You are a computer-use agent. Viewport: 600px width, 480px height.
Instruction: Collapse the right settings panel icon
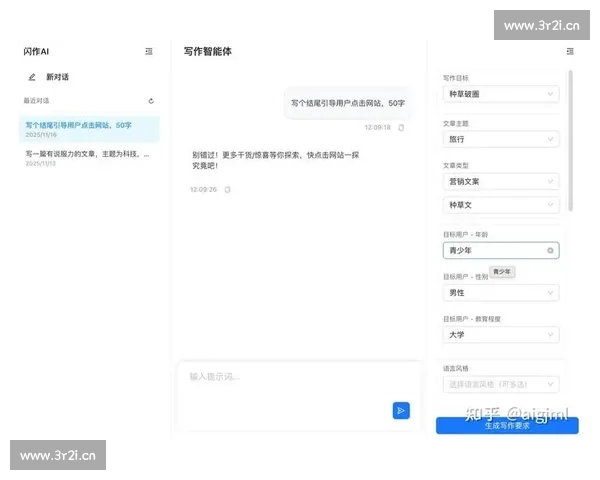[570, 51]
